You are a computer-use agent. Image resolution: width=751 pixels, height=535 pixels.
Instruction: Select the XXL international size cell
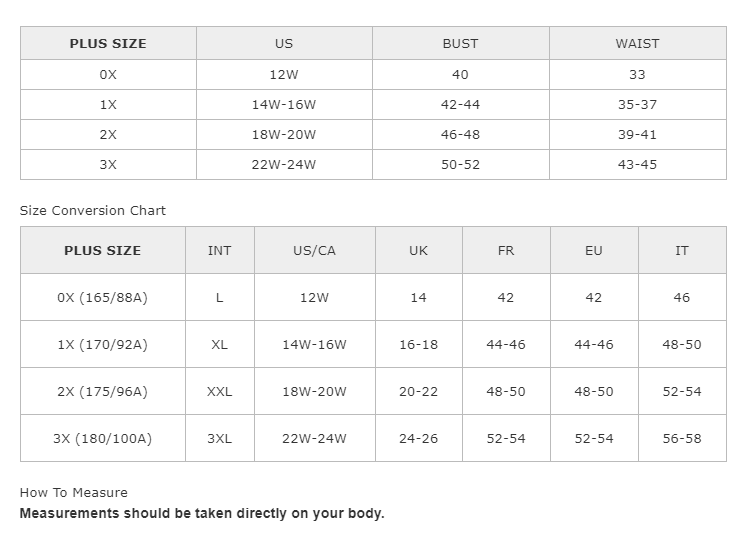(x=219, y=392)
